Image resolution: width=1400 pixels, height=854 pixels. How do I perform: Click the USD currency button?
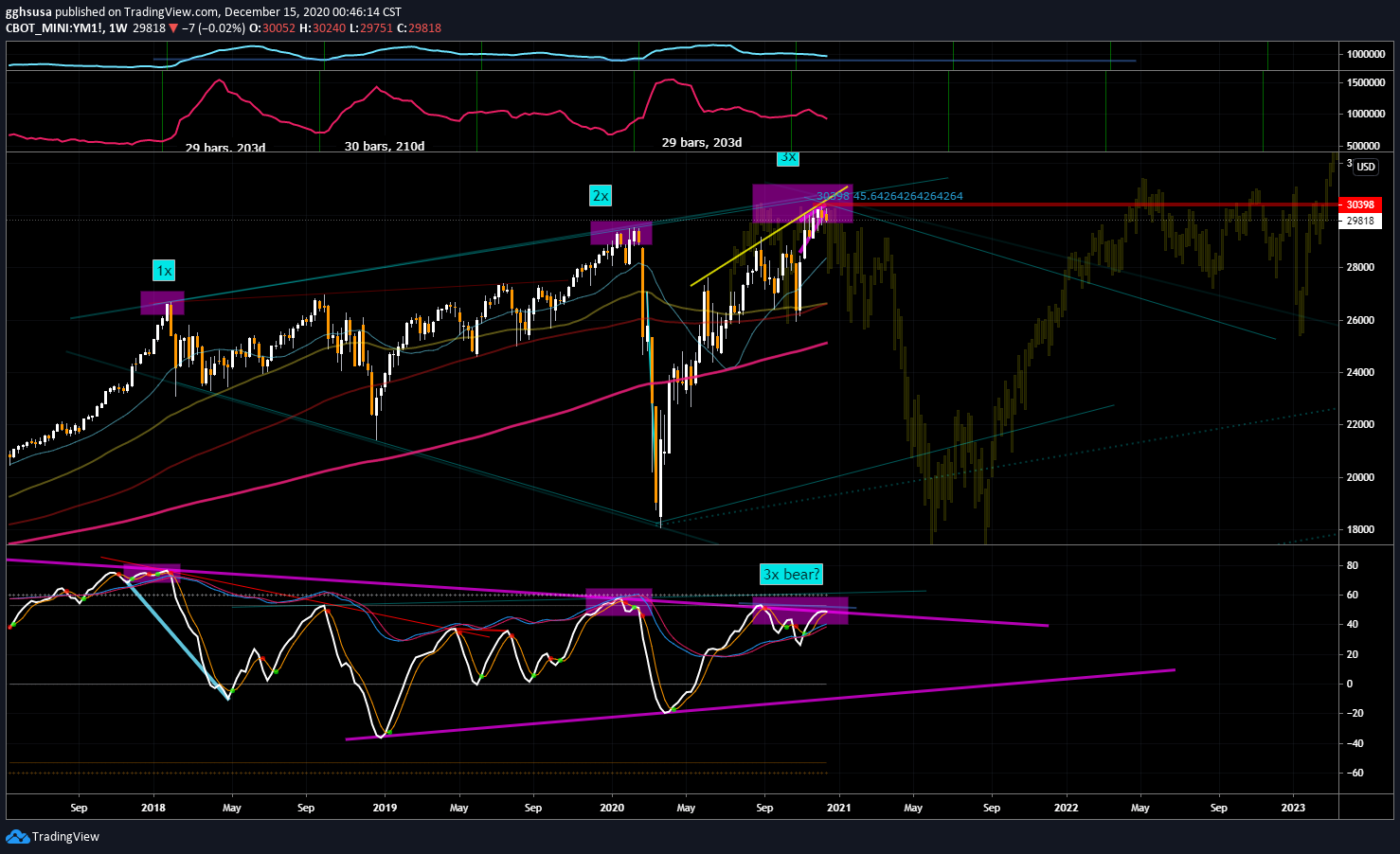(x=1366, y=167)
